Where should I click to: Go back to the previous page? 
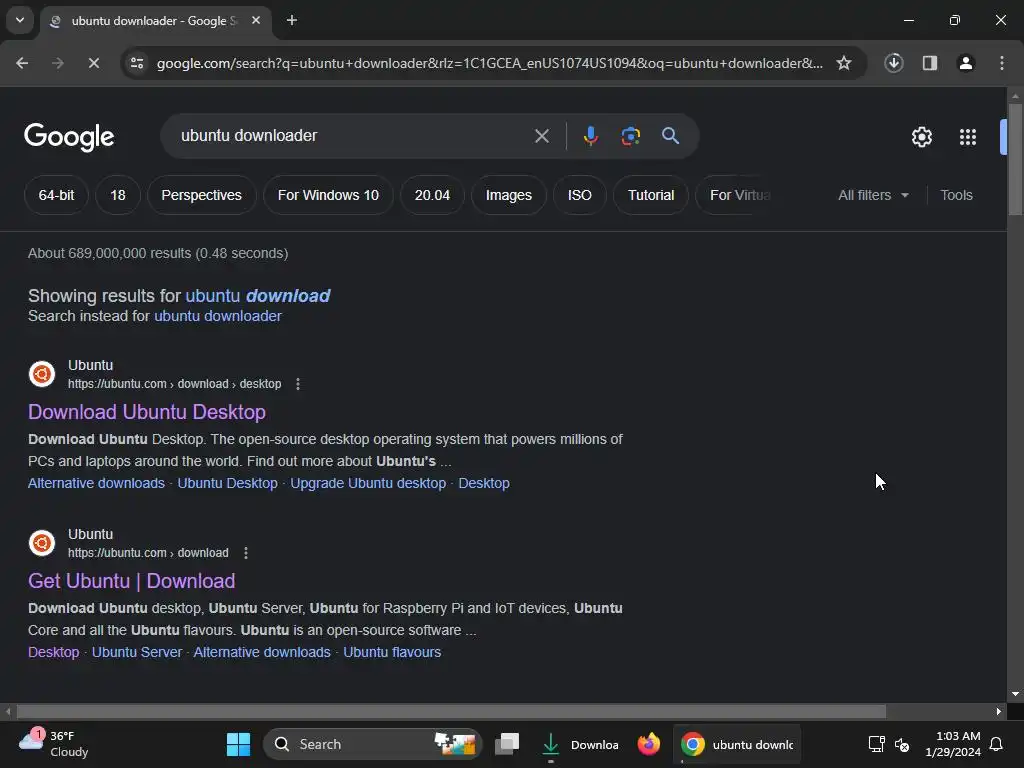[x=22, y=63]
